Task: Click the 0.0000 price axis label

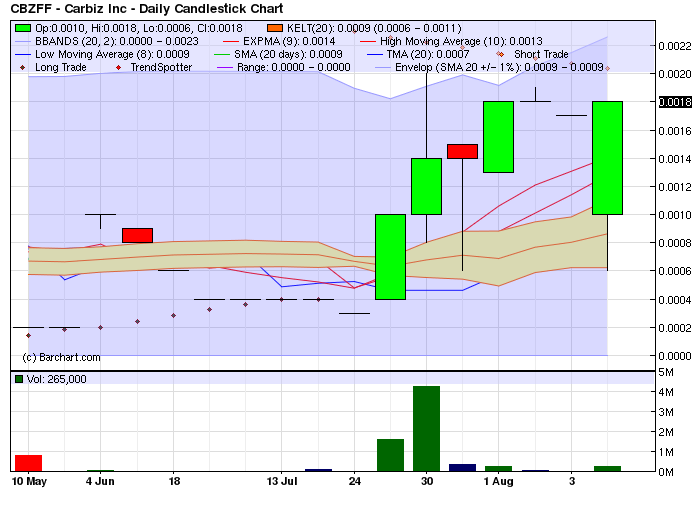Action: pyautogui.click(x=675, y=356)
